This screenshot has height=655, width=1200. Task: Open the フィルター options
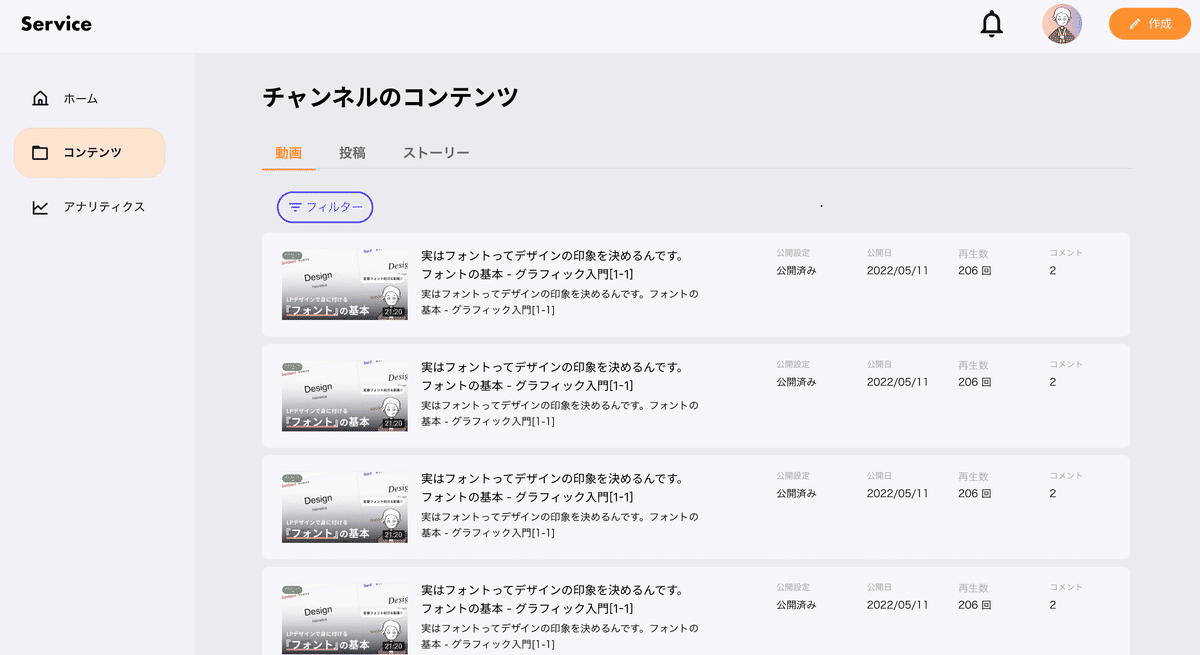click(325, 207)
